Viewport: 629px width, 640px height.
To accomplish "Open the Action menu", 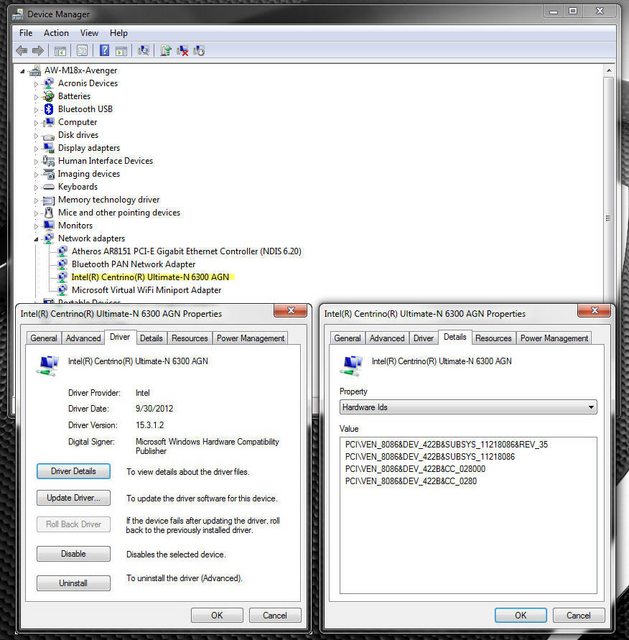I will pos(56,33).
